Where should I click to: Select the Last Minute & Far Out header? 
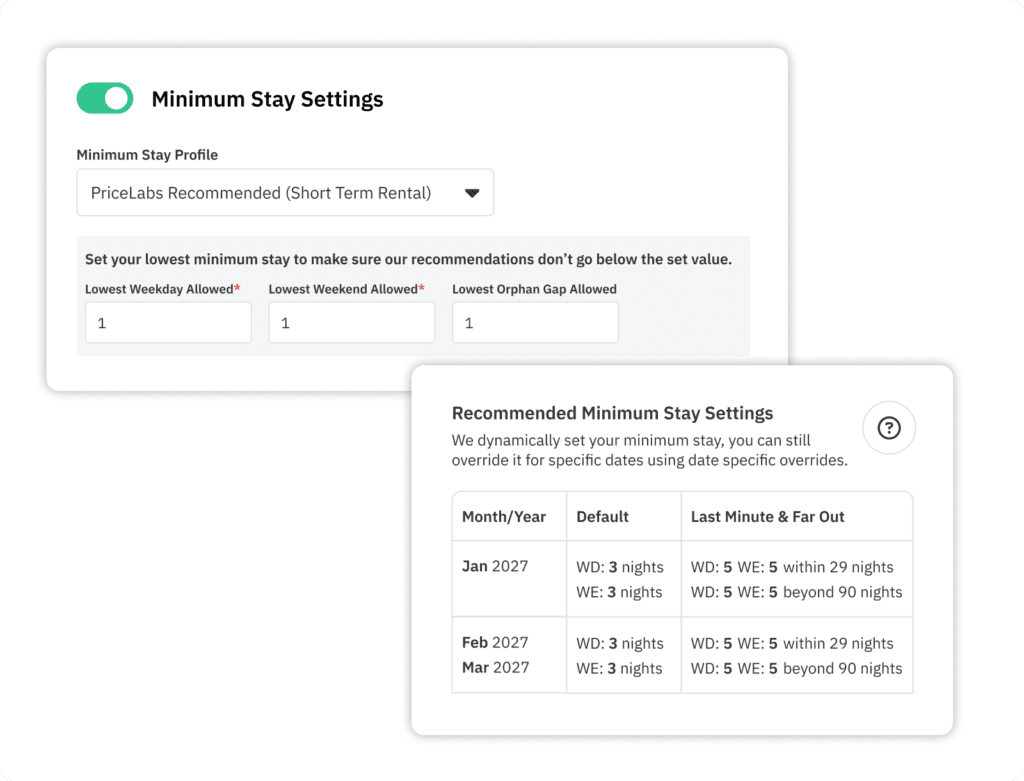point(767,517)
